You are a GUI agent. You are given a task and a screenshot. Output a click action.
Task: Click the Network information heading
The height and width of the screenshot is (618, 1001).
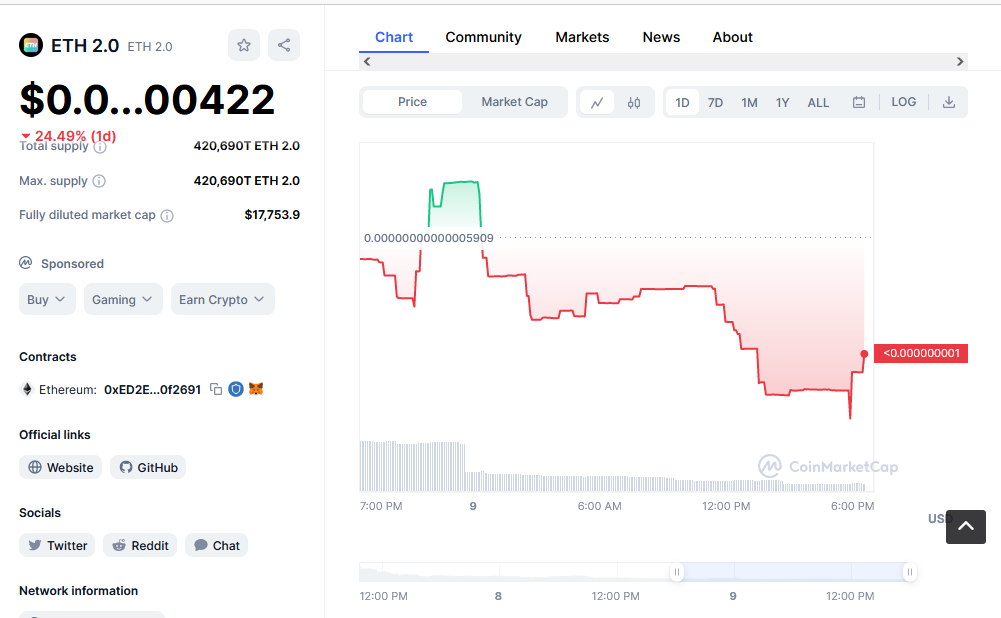[x=79, y=591]
